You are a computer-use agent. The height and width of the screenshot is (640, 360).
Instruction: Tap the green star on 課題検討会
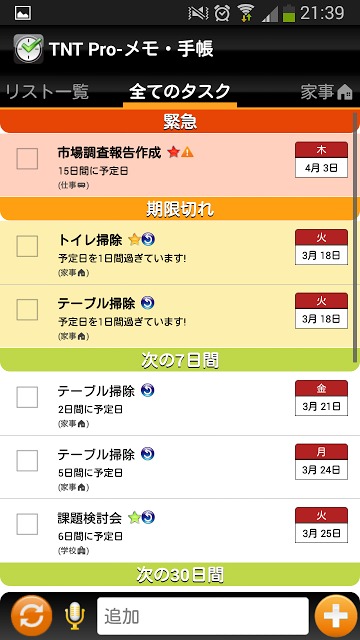click(134, 518)
